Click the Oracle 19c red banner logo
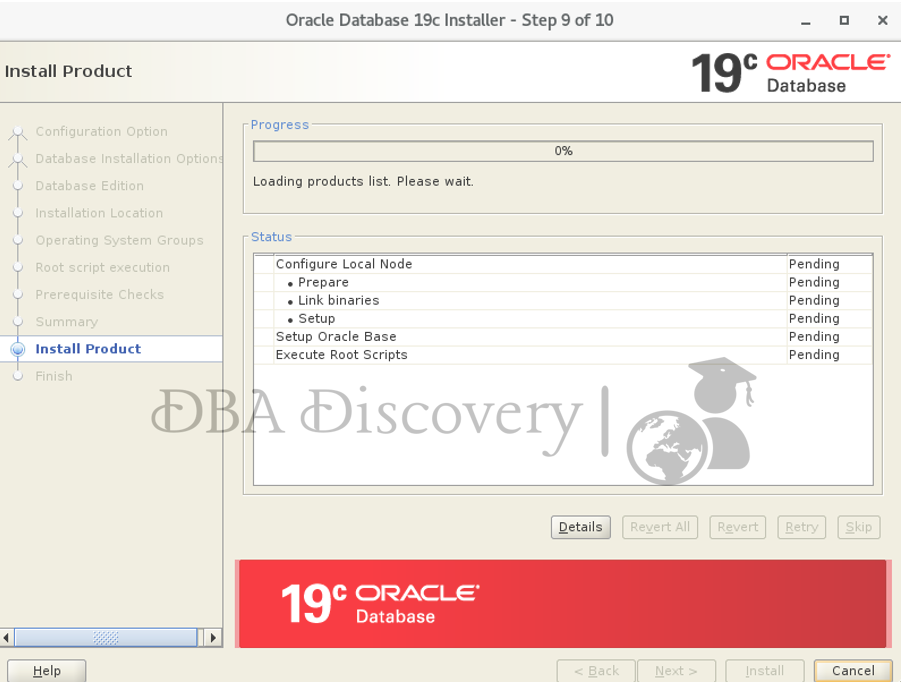Screen dimensions: 901x683 coord(380,603)
